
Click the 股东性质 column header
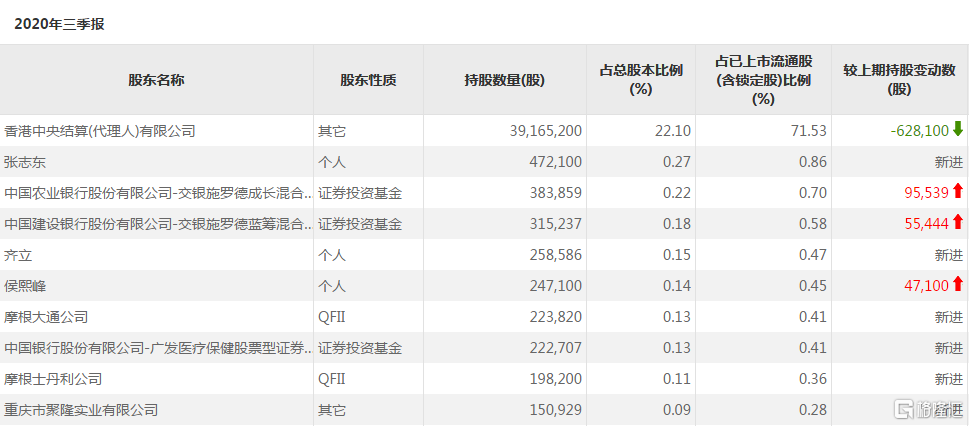pyautogui.click(x=368, y=80)
